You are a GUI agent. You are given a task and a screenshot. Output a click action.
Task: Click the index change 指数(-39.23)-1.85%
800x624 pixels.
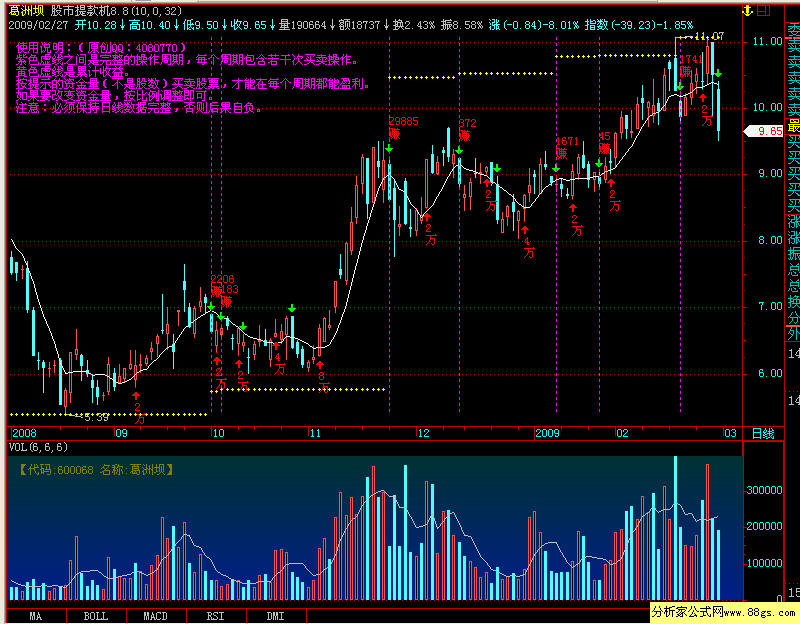pyautogui.click(x=639, y=24)
